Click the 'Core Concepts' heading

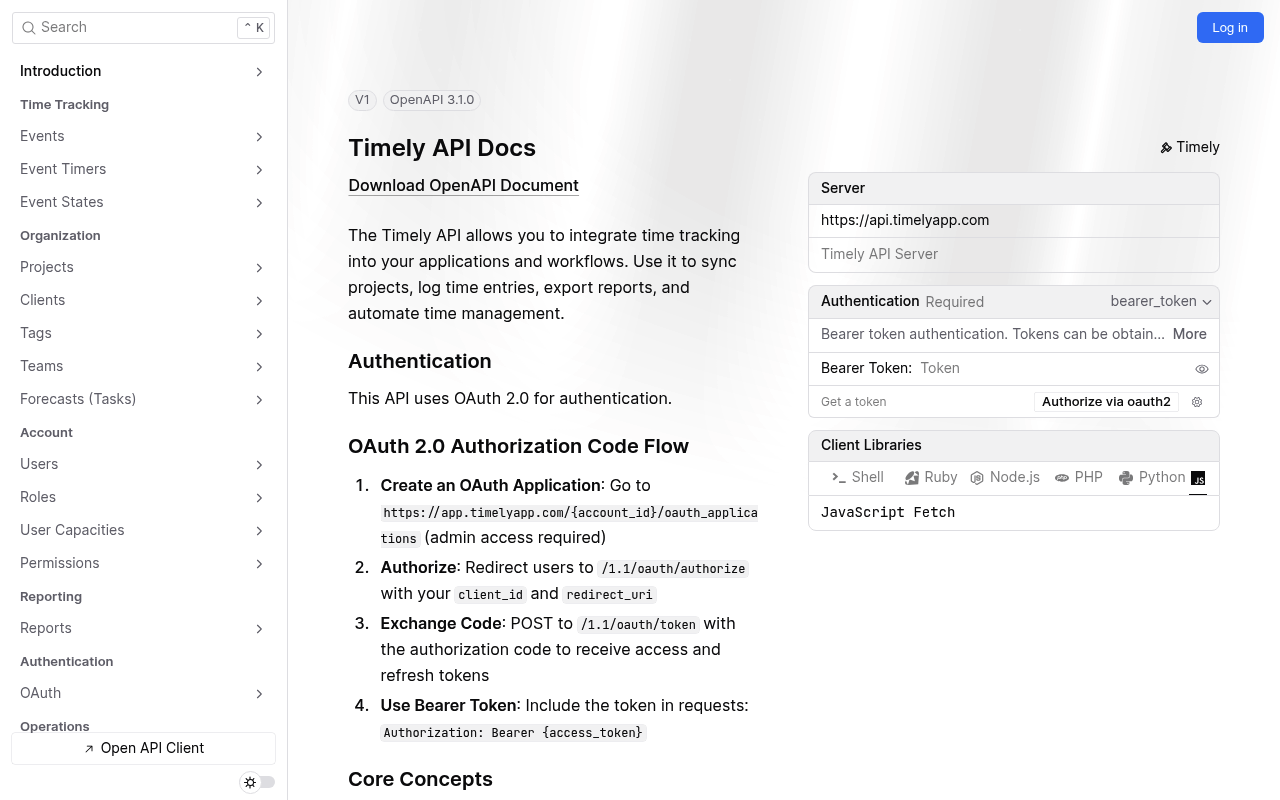pos(420,779)
